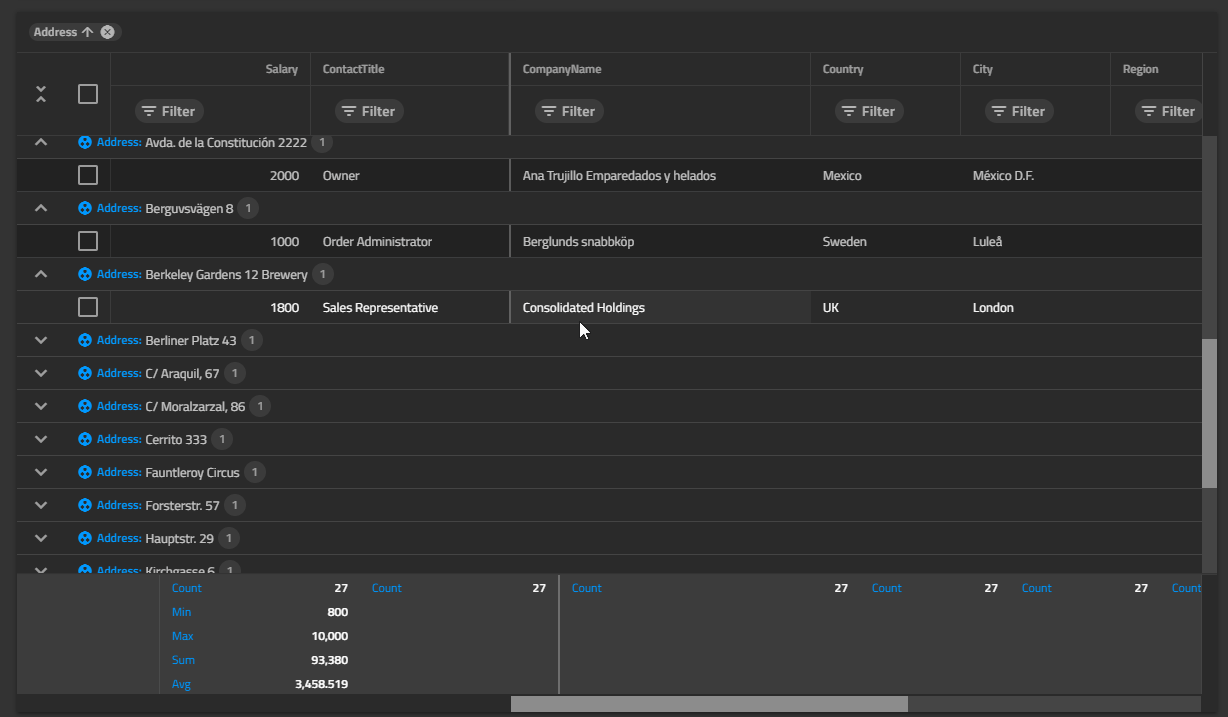Collapse the Berkeley Gardens 12 Brewery group
The width and height of the screenshot is (1228, 717).
[x=40, y=274]
